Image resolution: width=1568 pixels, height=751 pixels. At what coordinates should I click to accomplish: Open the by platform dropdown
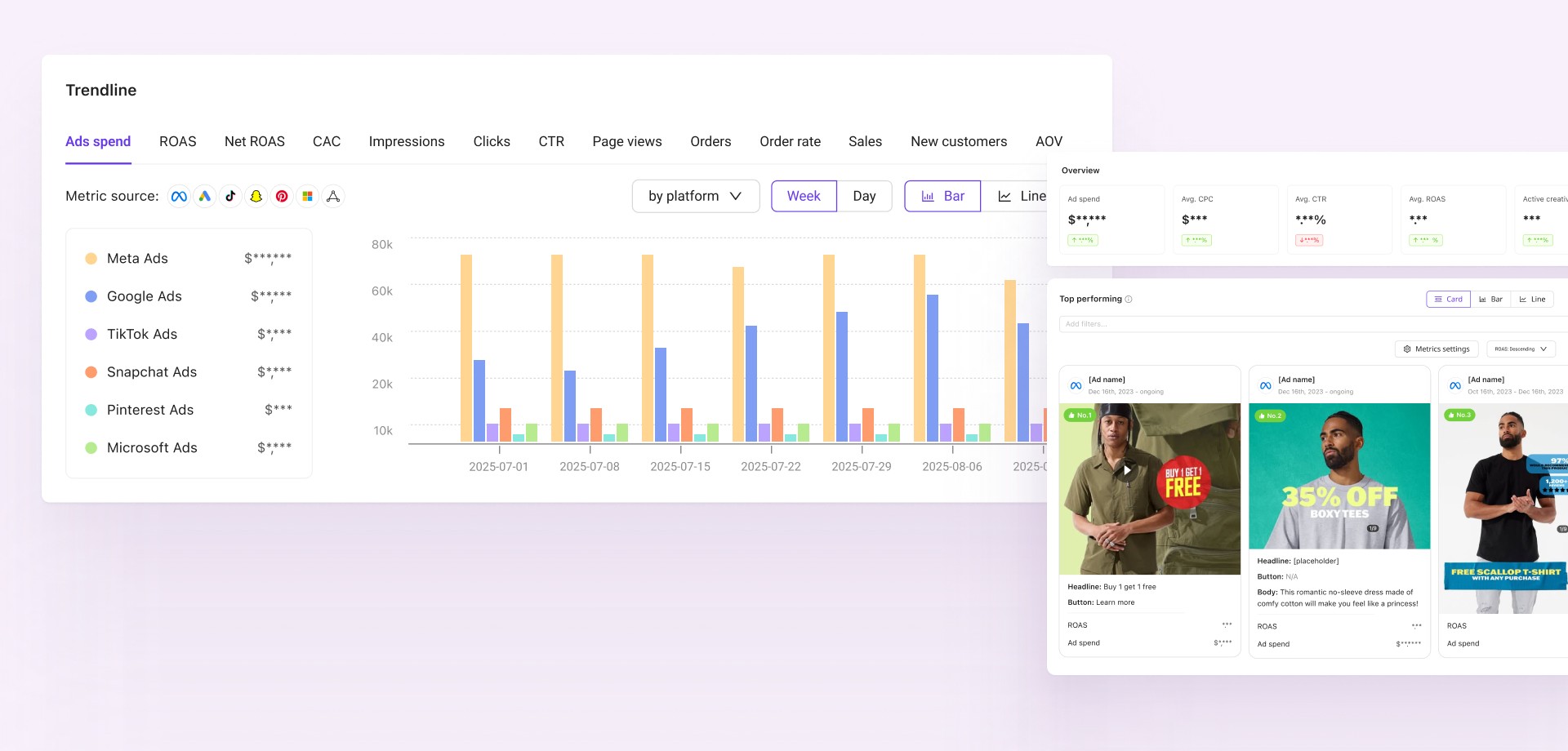[x=696, y=196]
